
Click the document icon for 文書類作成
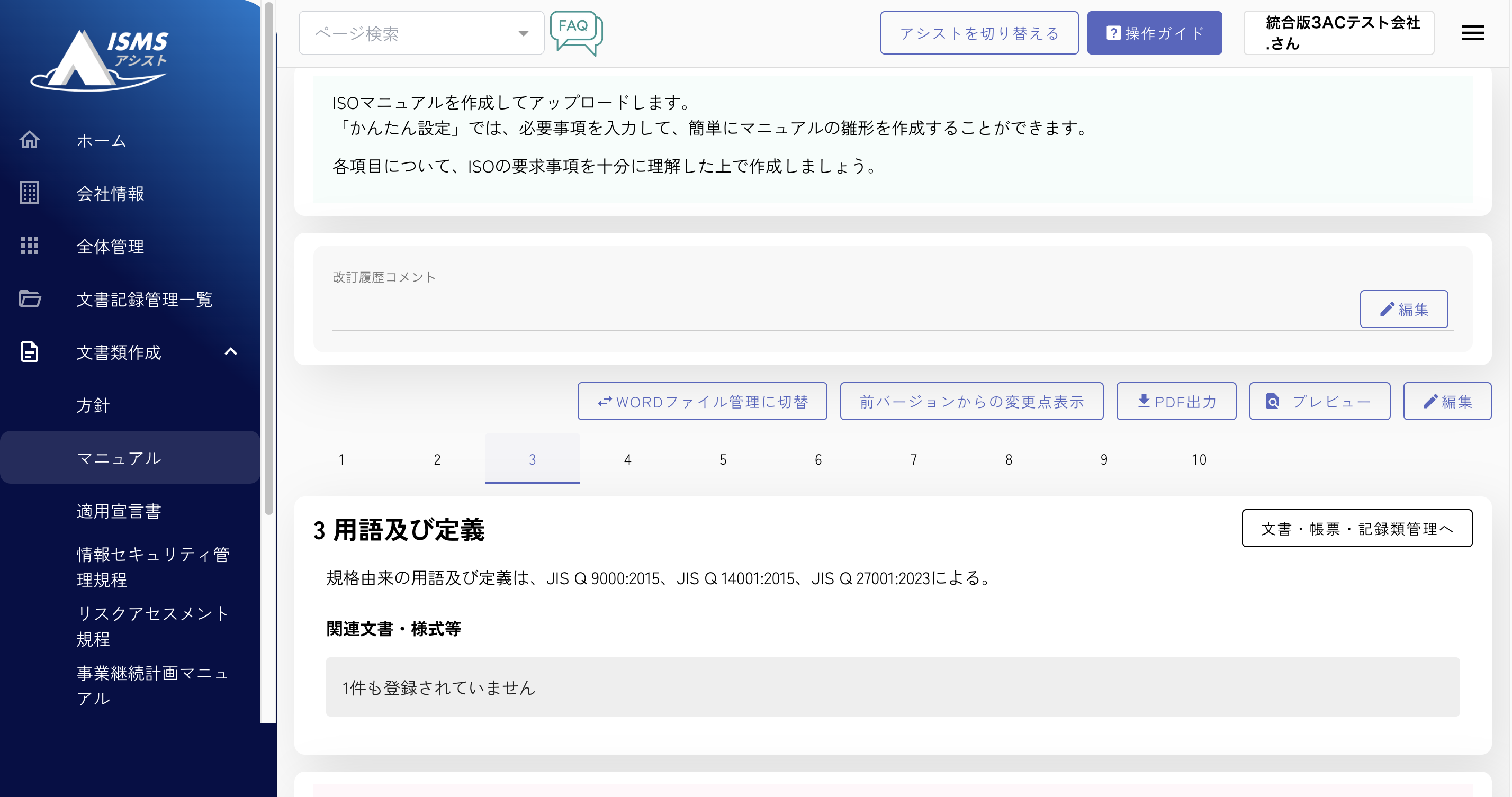coord(29,351)
